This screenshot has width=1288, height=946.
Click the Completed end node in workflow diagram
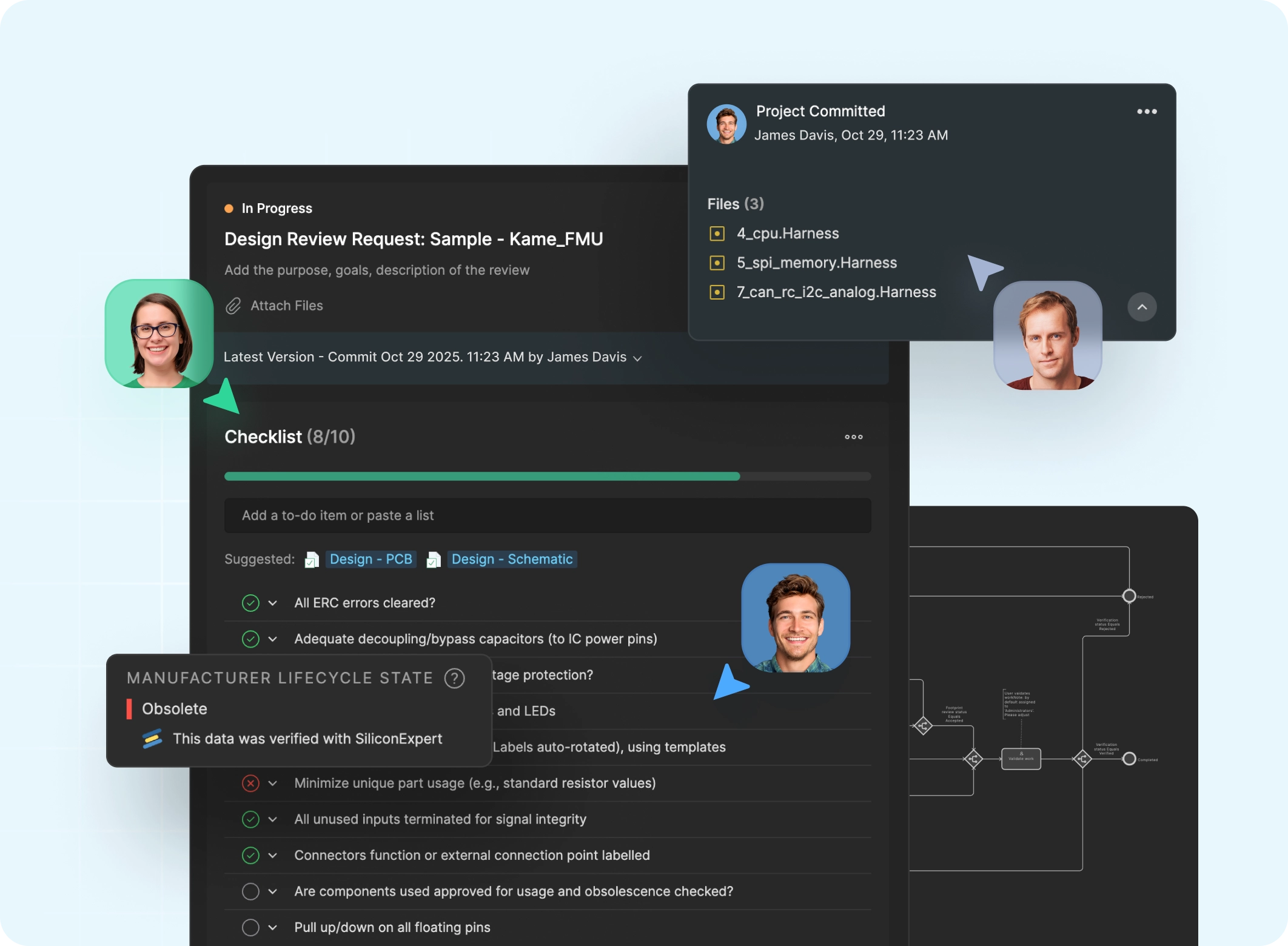1129,759
